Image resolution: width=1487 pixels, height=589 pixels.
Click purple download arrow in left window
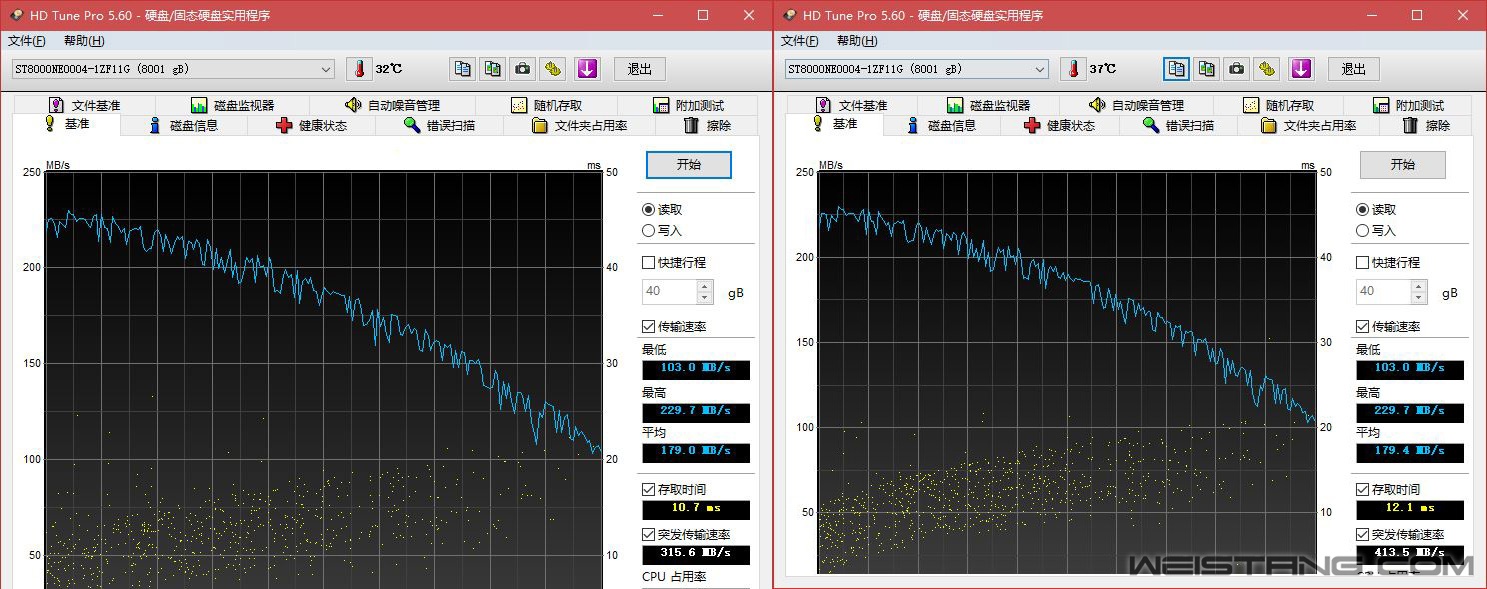click(587, 69)
